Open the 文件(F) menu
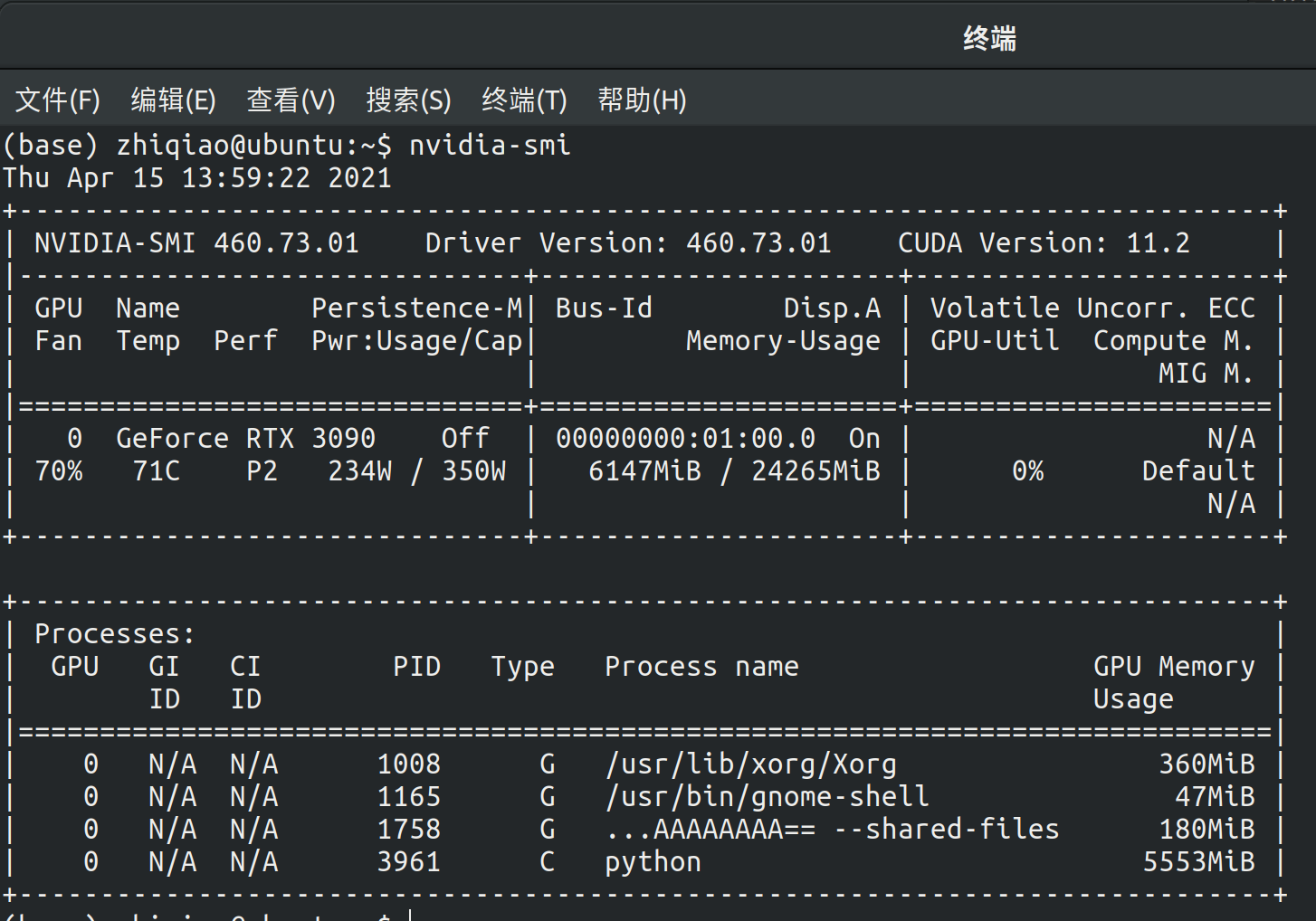Viewport: 1316px width, 921px height. click(57, 100)
